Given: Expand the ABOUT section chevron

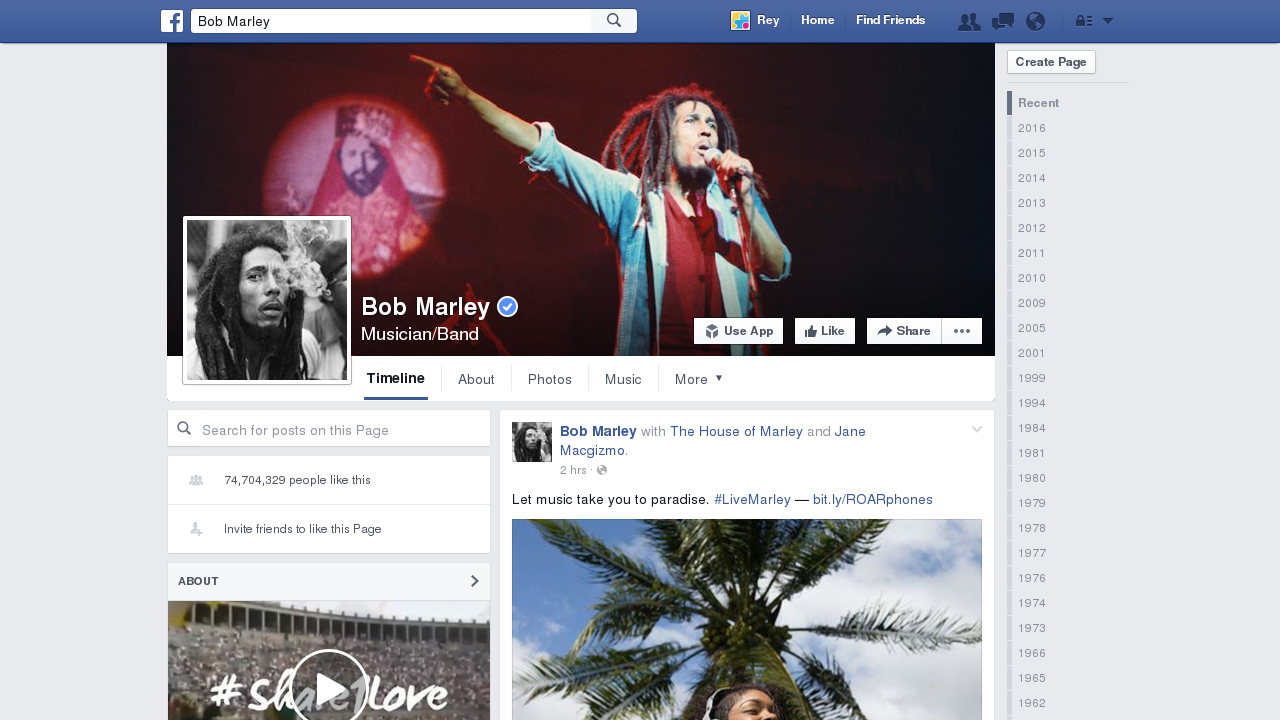Looking at the screenshot, I should 475,581.
